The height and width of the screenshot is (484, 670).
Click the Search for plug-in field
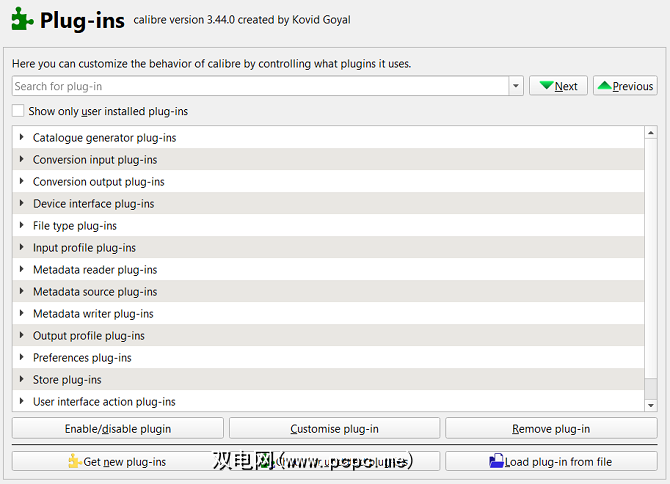(x=260, y=86)
